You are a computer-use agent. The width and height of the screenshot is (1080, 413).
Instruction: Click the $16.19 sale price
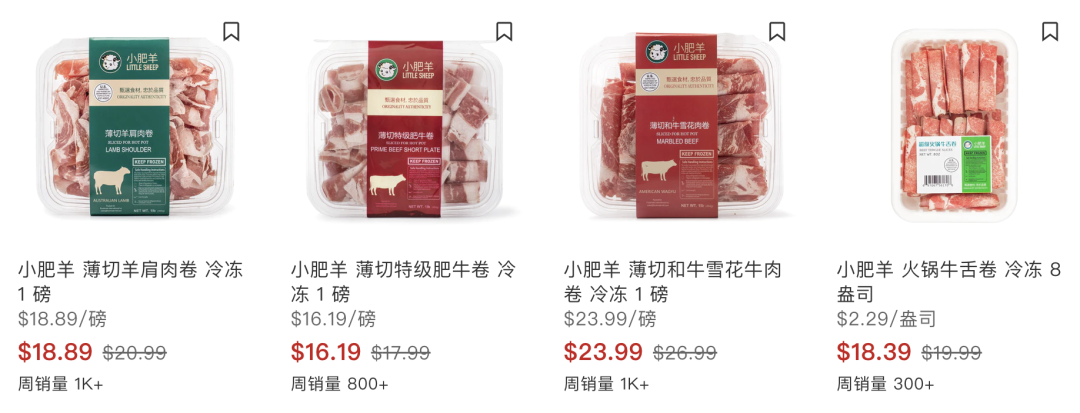326,352
